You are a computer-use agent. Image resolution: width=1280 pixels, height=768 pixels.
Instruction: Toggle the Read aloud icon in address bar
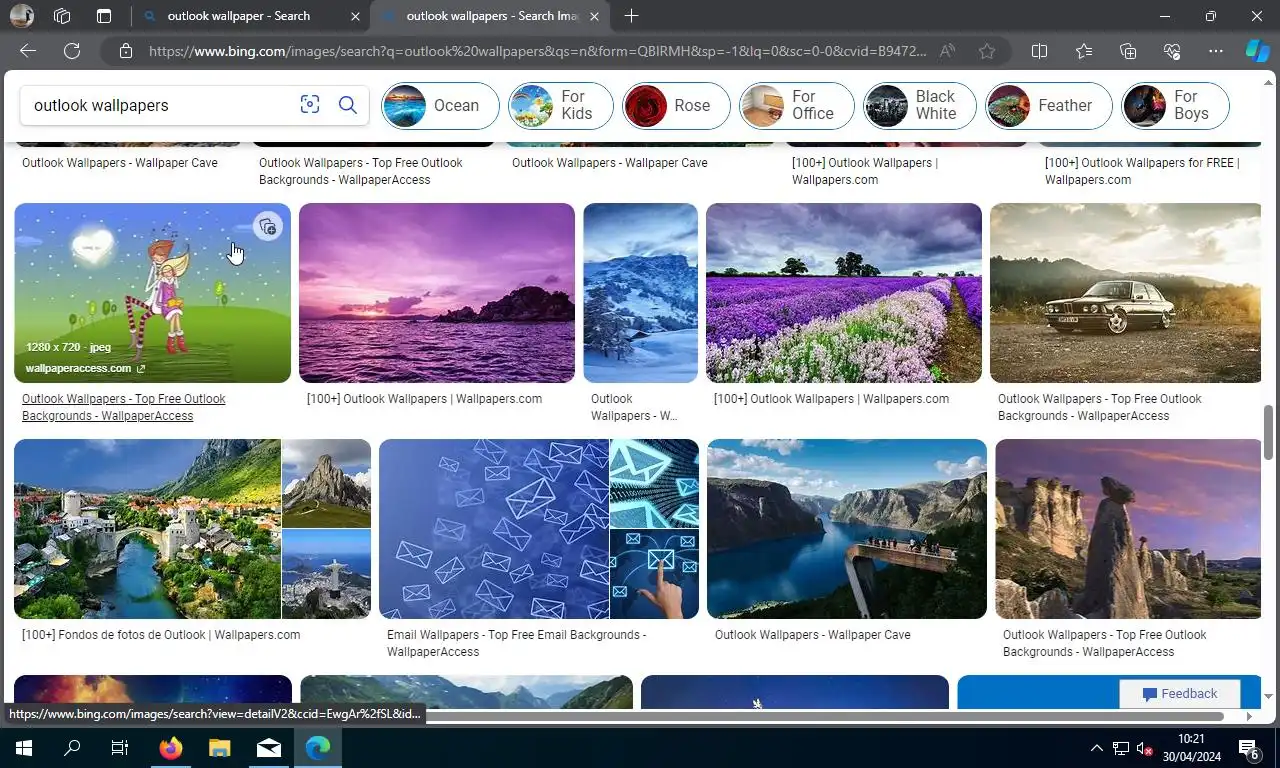[x=947, y=51]
